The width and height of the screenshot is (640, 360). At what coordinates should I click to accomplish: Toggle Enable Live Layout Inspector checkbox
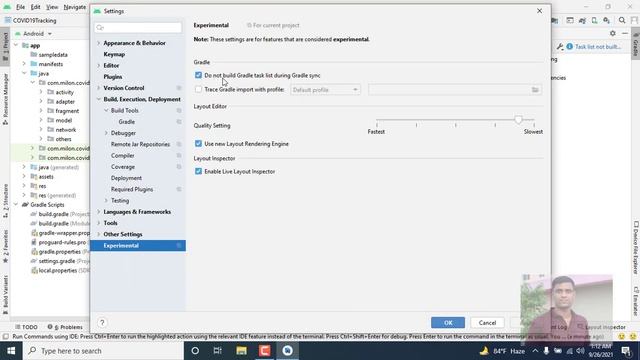tap(198, 171)
